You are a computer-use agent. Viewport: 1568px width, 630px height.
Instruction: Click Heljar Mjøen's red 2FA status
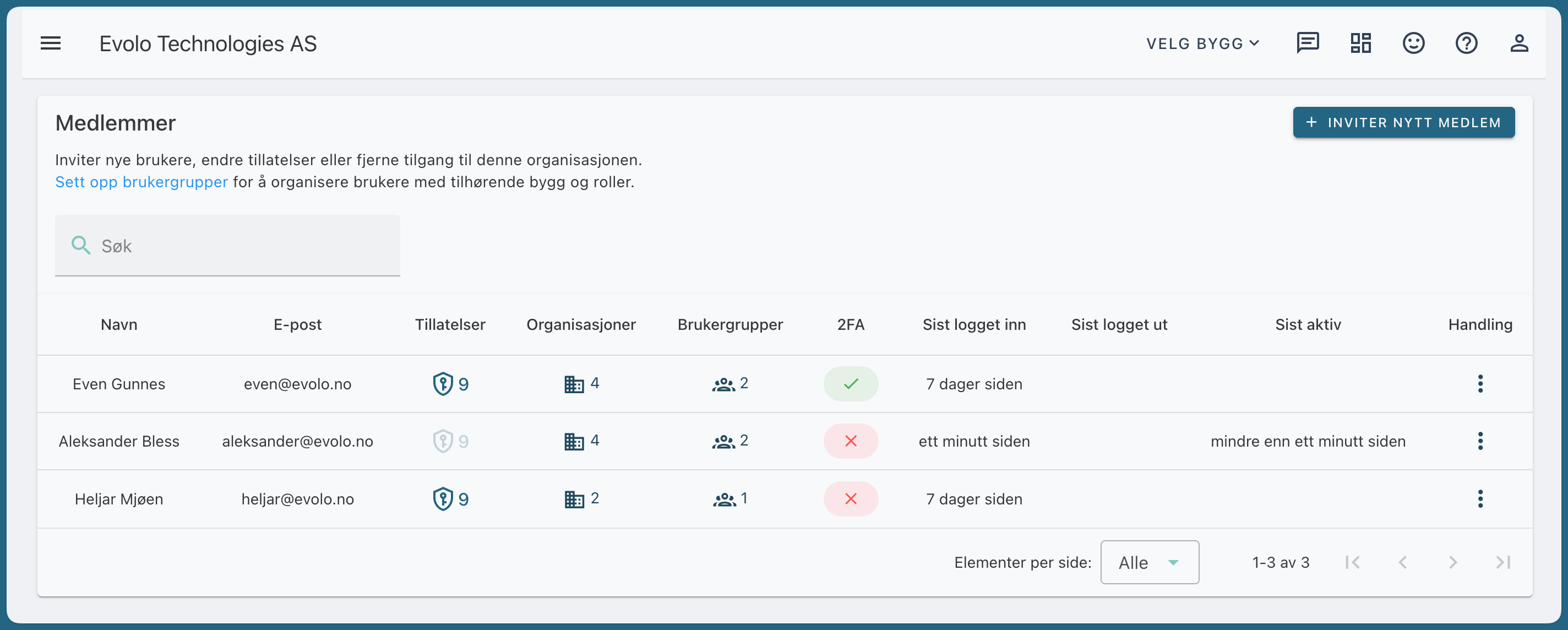point(851,499)
